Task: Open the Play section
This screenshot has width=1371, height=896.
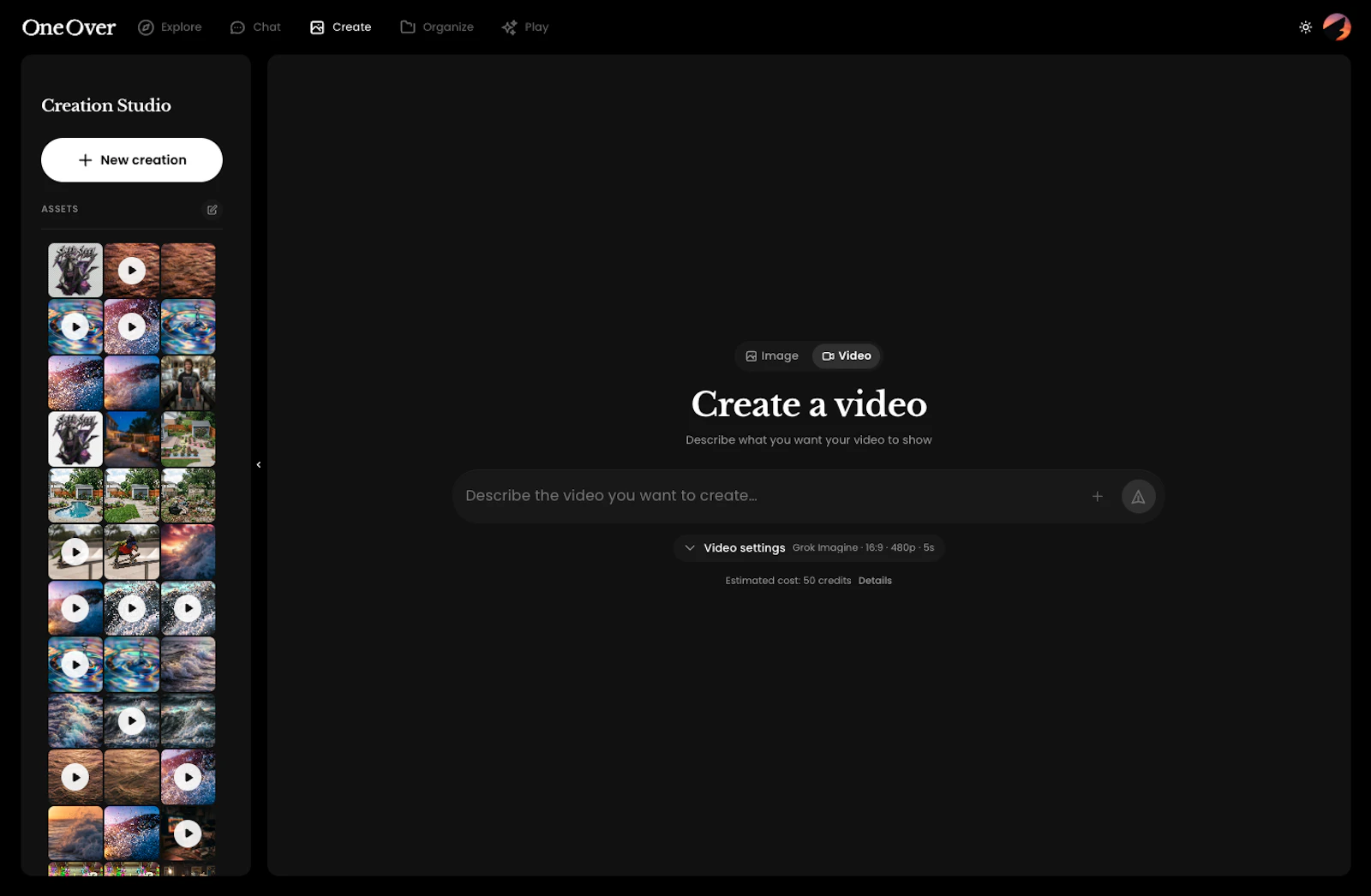Action: tap(524, 27)
